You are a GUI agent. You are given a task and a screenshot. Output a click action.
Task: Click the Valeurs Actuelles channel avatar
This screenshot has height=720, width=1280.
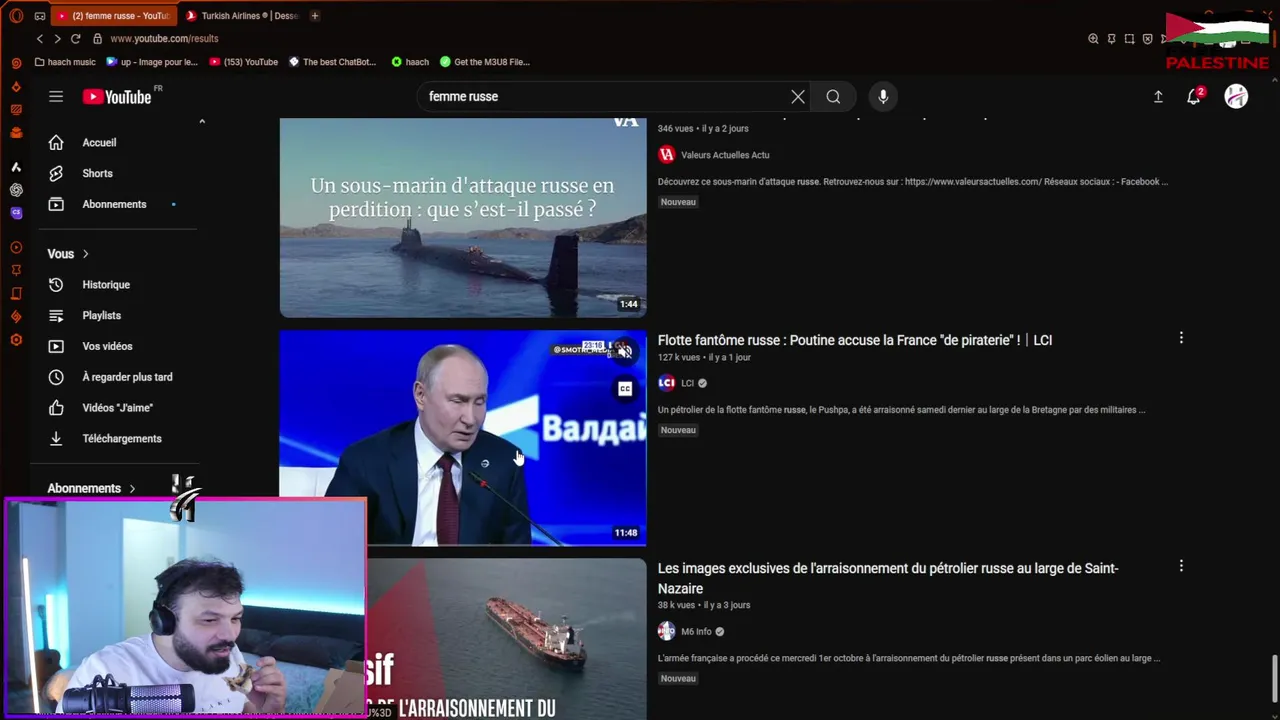point(667,155)
